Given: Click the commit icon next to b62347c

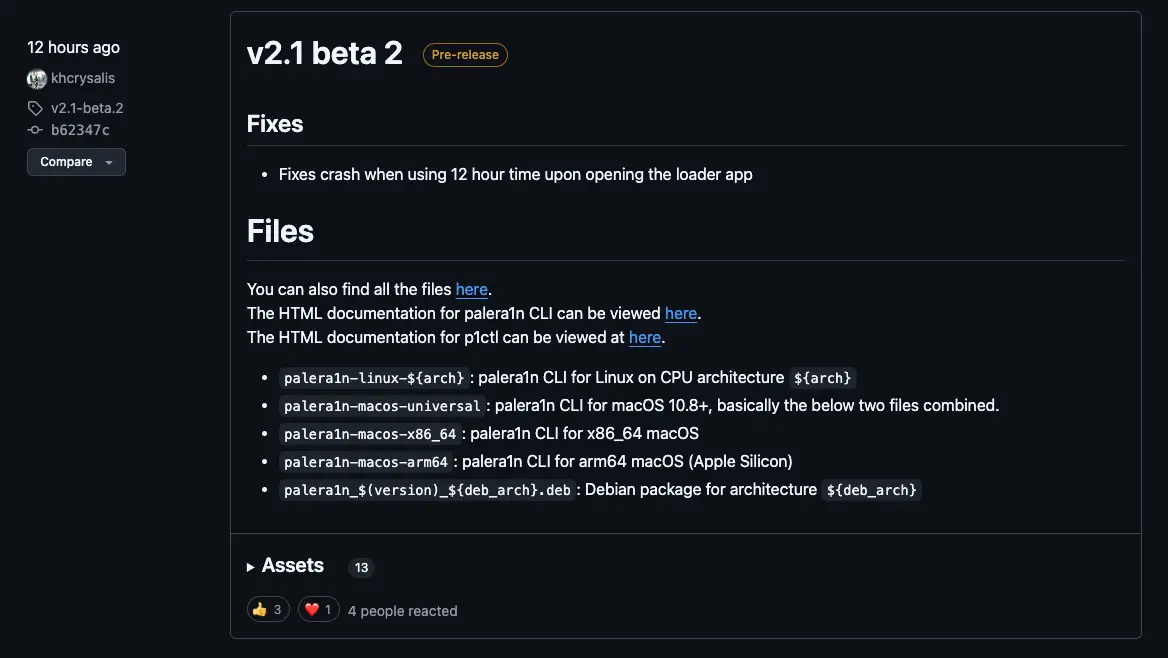Looking at the screenshot, I should (36, 129).
